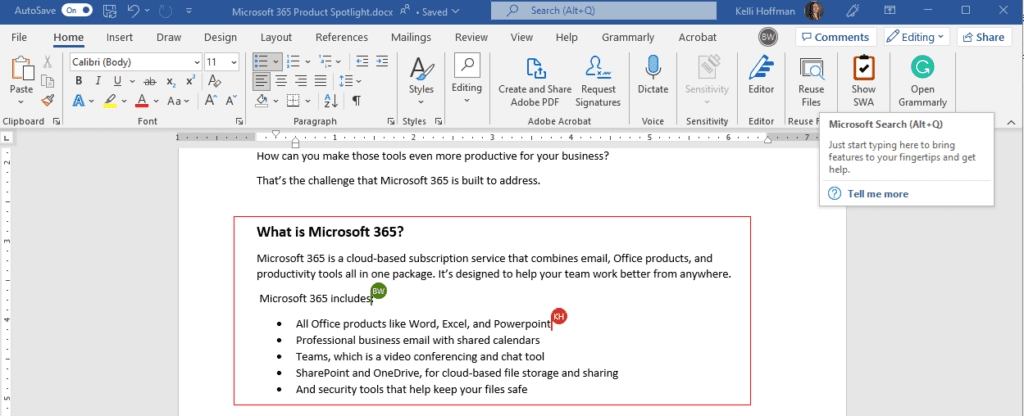The image size is (1024, 416).
Task: Click Create and Share Adobe PDF
Action: tap(535, 82)
